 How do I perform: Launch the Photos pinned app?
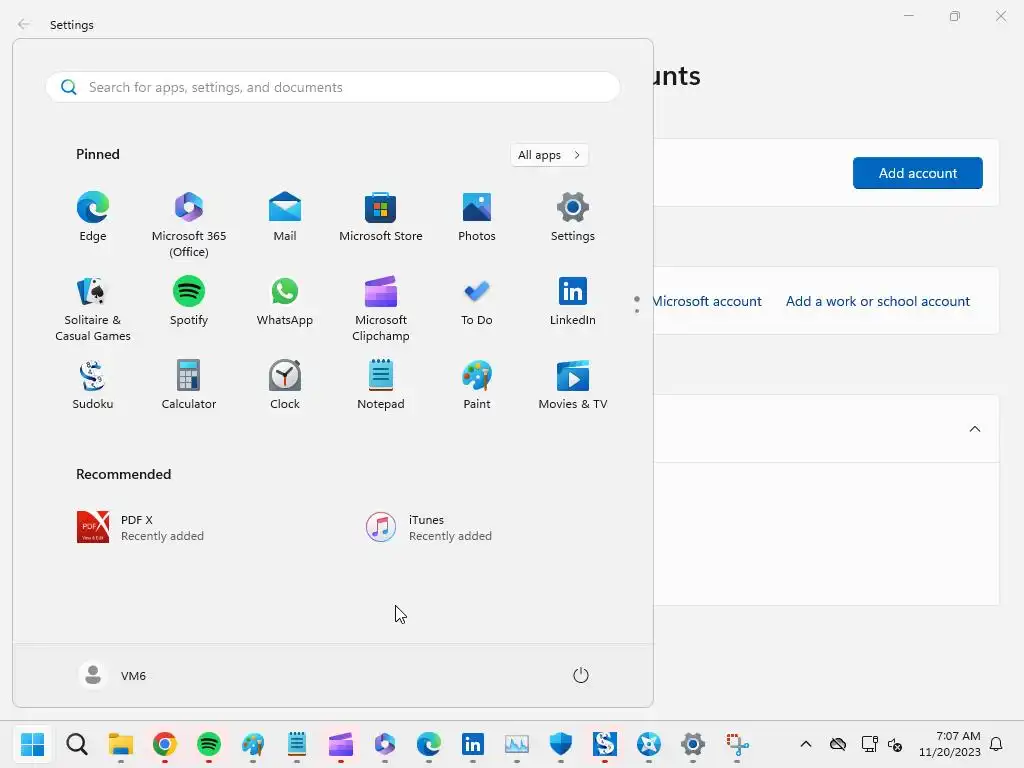[477, 217]
